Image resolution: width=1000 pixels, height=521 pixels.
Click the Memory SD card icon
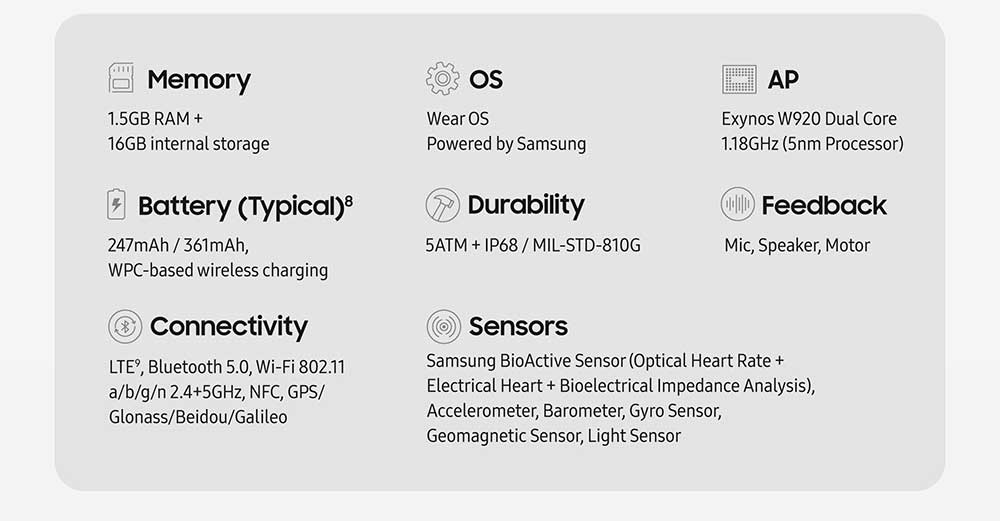pos(121,78)
